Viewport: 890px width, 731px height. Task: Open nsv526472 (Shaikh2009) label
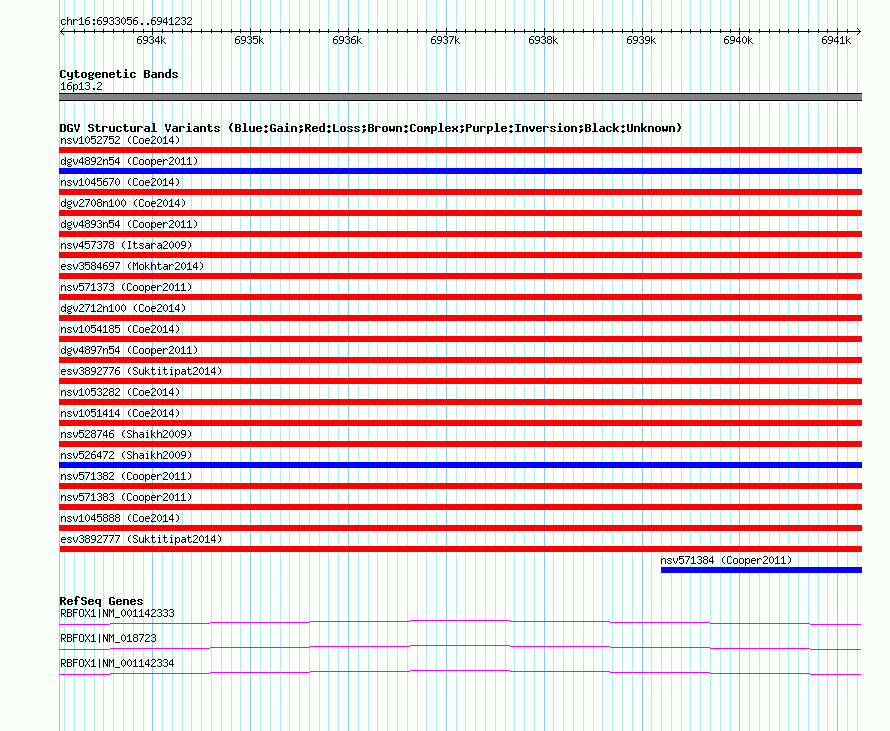126,455
